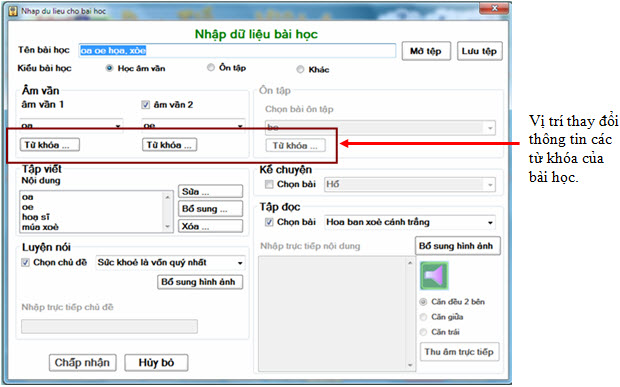Click 'Từ khóa ...' button under âm vần 1
The image size is (620, 387).
[x=50, y=145]
